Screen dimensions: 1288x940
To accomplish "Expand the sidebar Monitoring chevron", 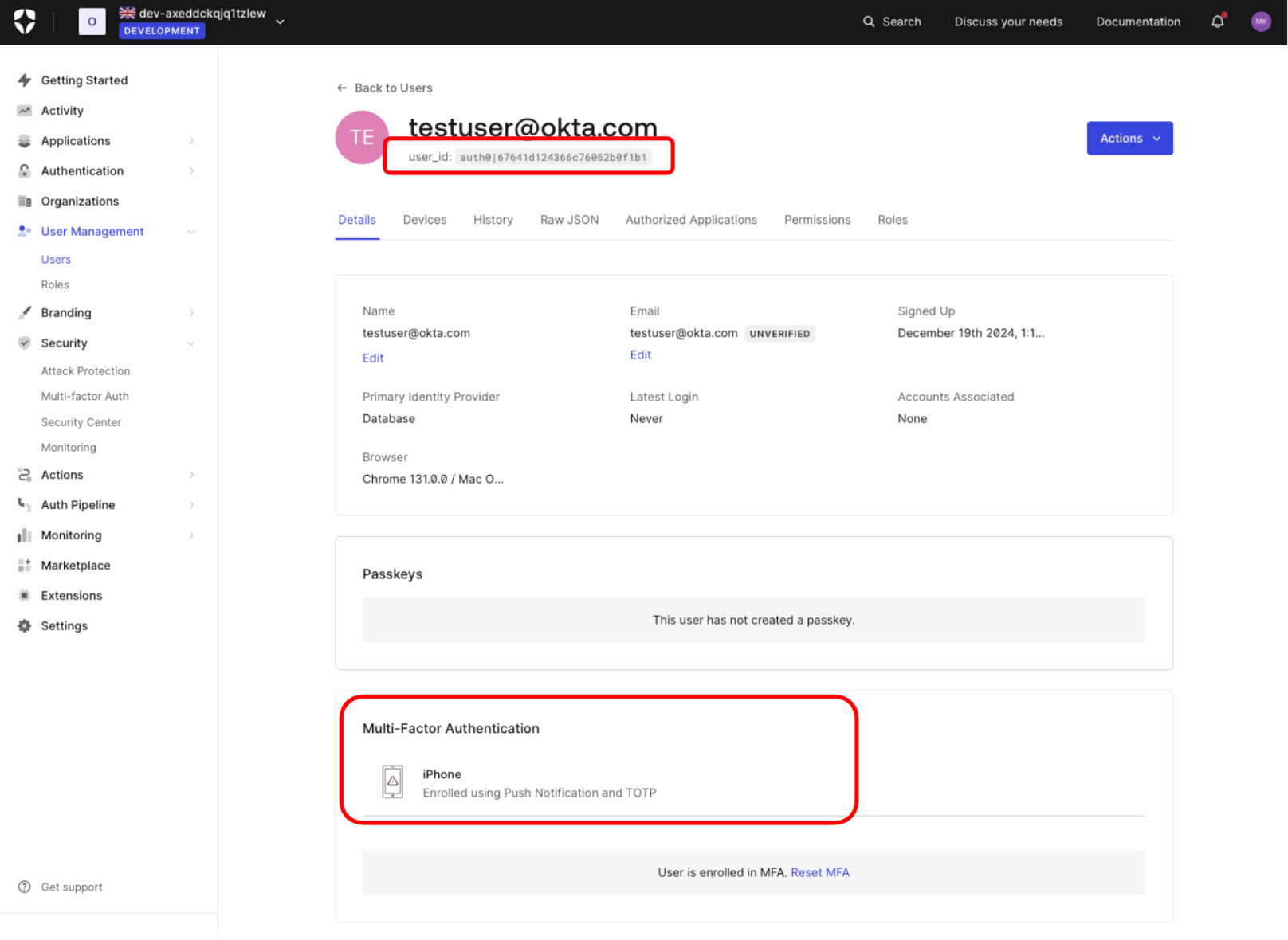I will tap(191, 535).
